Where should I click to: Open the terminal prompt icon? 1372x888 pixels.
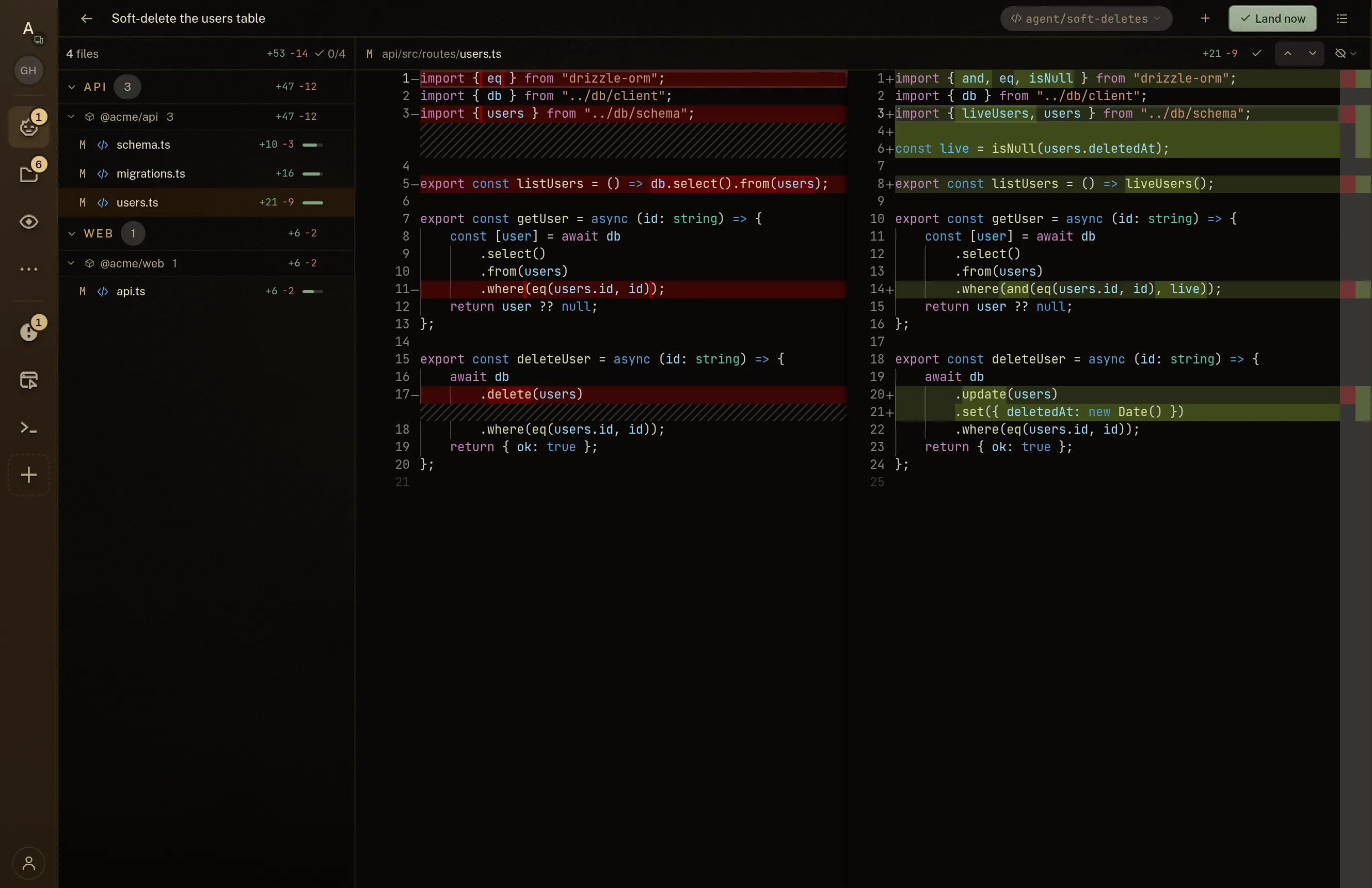[x=29, y=427]
